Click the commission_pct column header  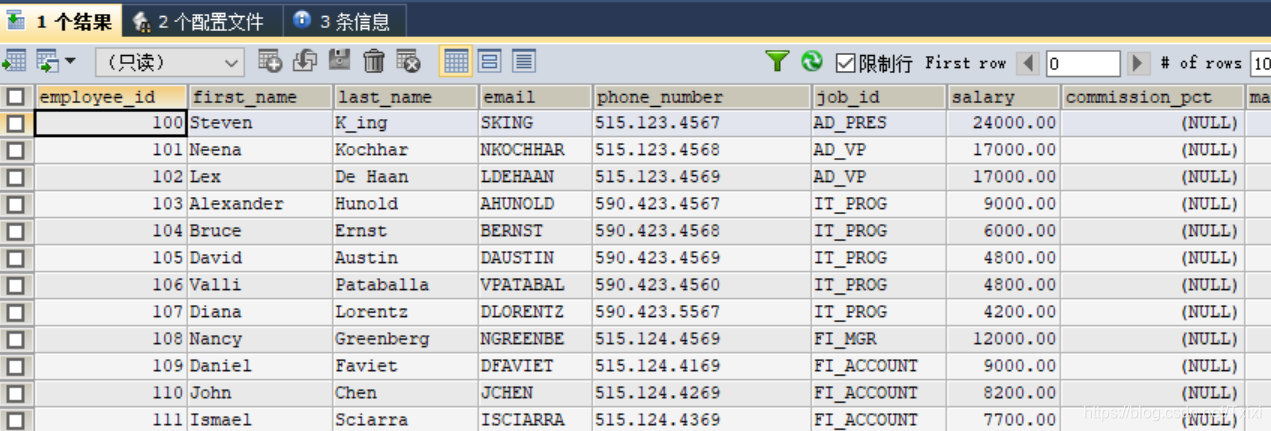click(x=1152, y=97)
